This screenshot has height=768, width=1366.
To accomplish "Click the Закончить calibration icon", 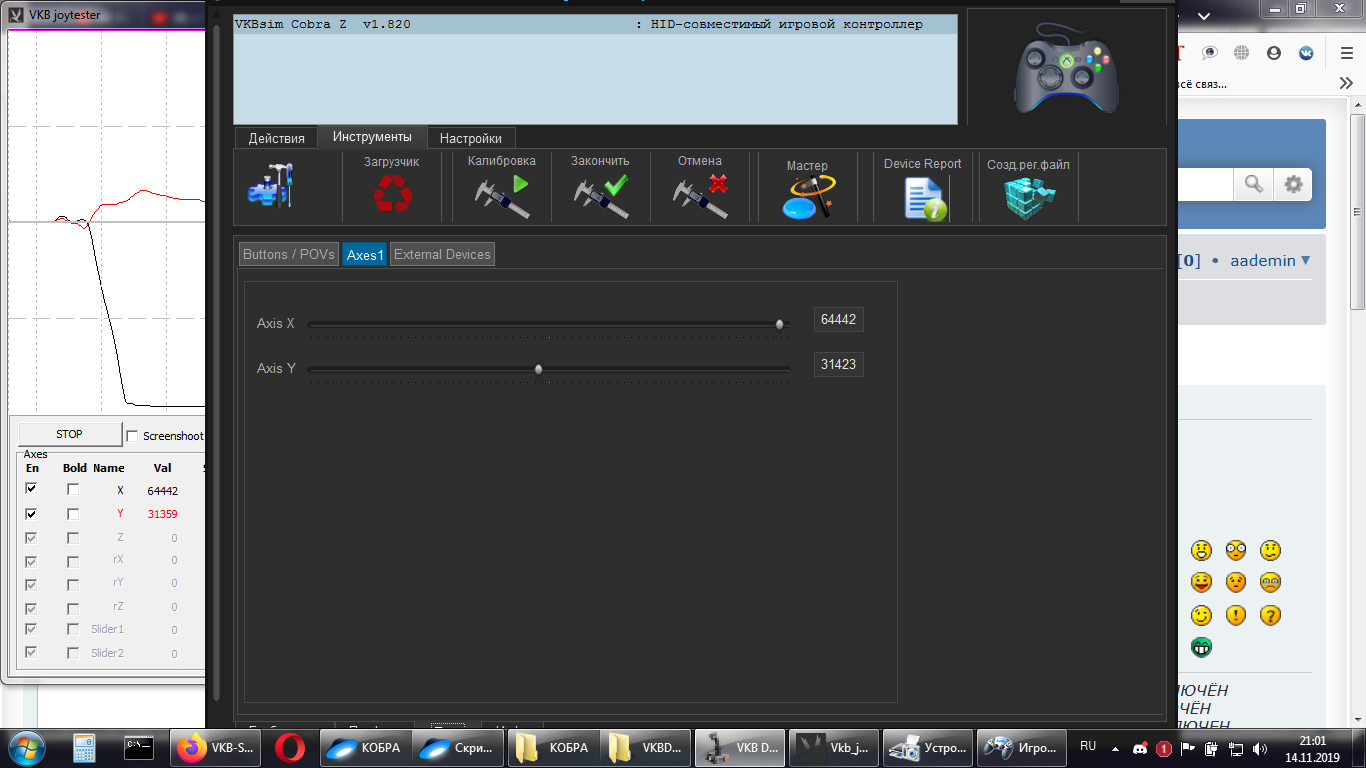I will point(600,195).
